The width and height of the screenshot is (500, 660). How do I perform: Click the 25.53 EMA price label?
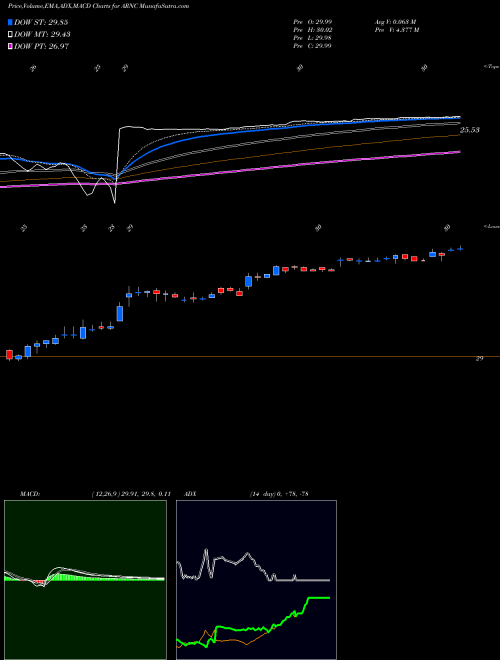pos(470,130)
